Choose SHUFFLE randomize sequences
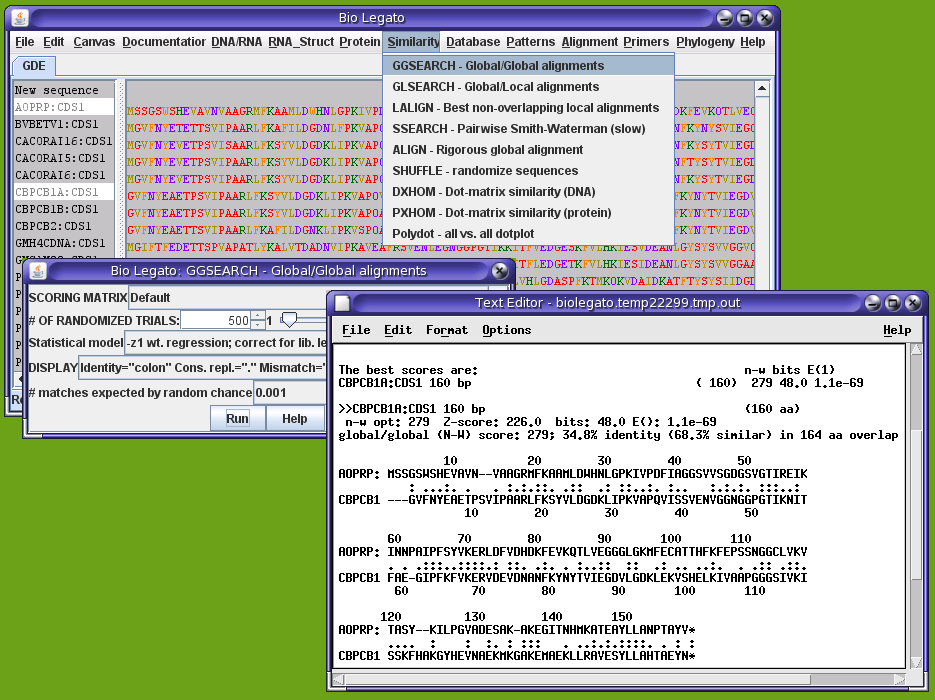 click(528, 171)
